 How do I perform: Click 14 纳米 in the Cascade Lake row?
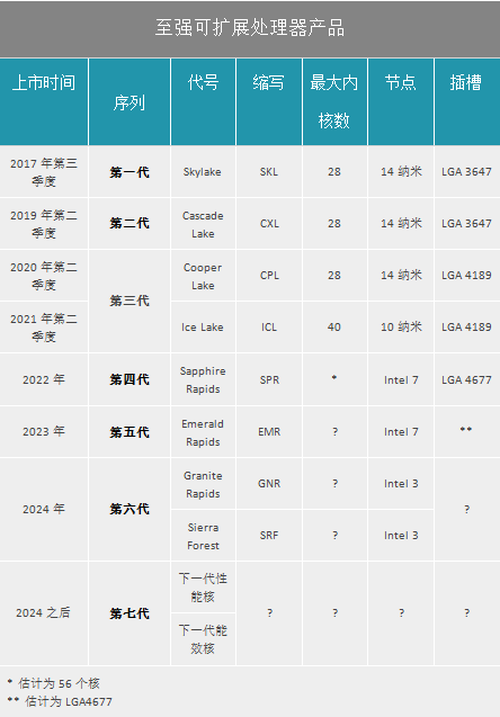coord(401,224)
